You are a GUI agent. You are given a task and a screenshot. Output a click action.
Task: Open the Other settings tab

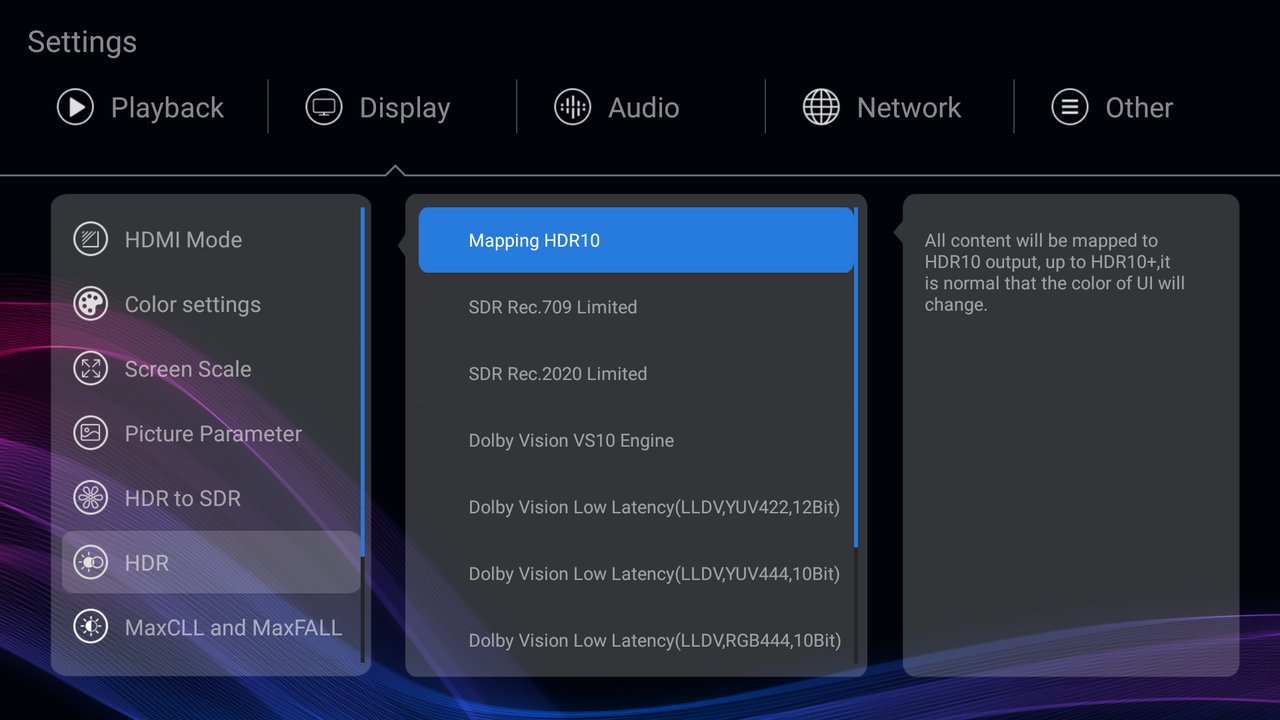[x=1112, y=107]
